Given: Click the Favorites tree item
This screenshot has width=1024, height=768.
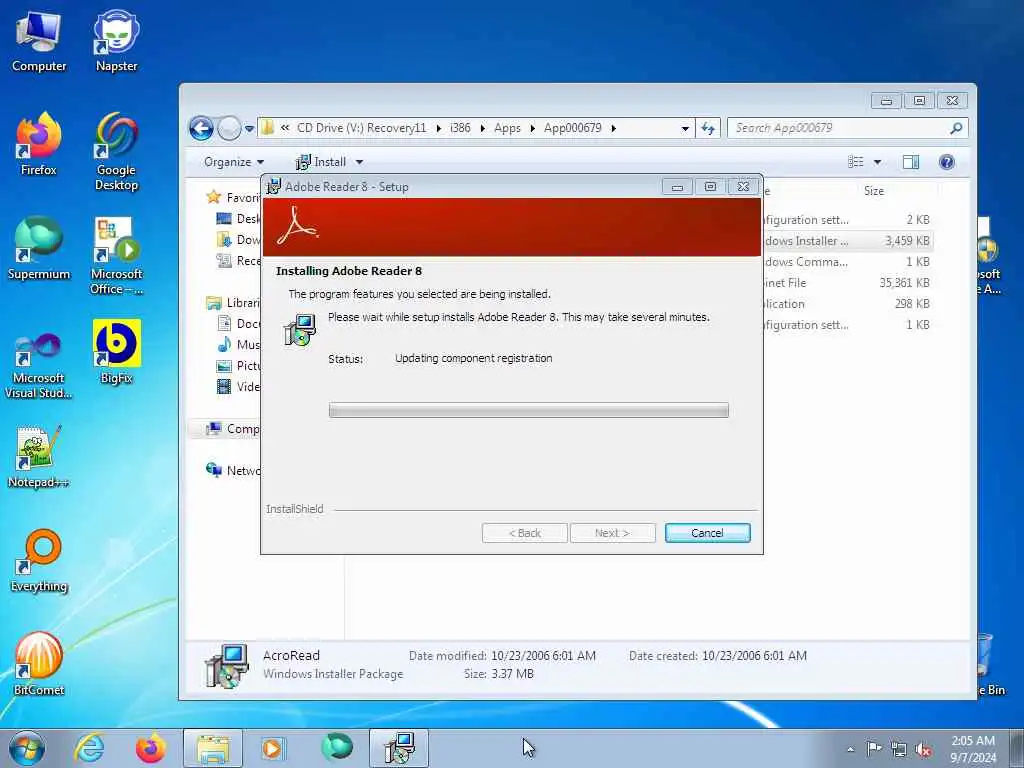Looking at the screenshot, I should click(233, 197).
